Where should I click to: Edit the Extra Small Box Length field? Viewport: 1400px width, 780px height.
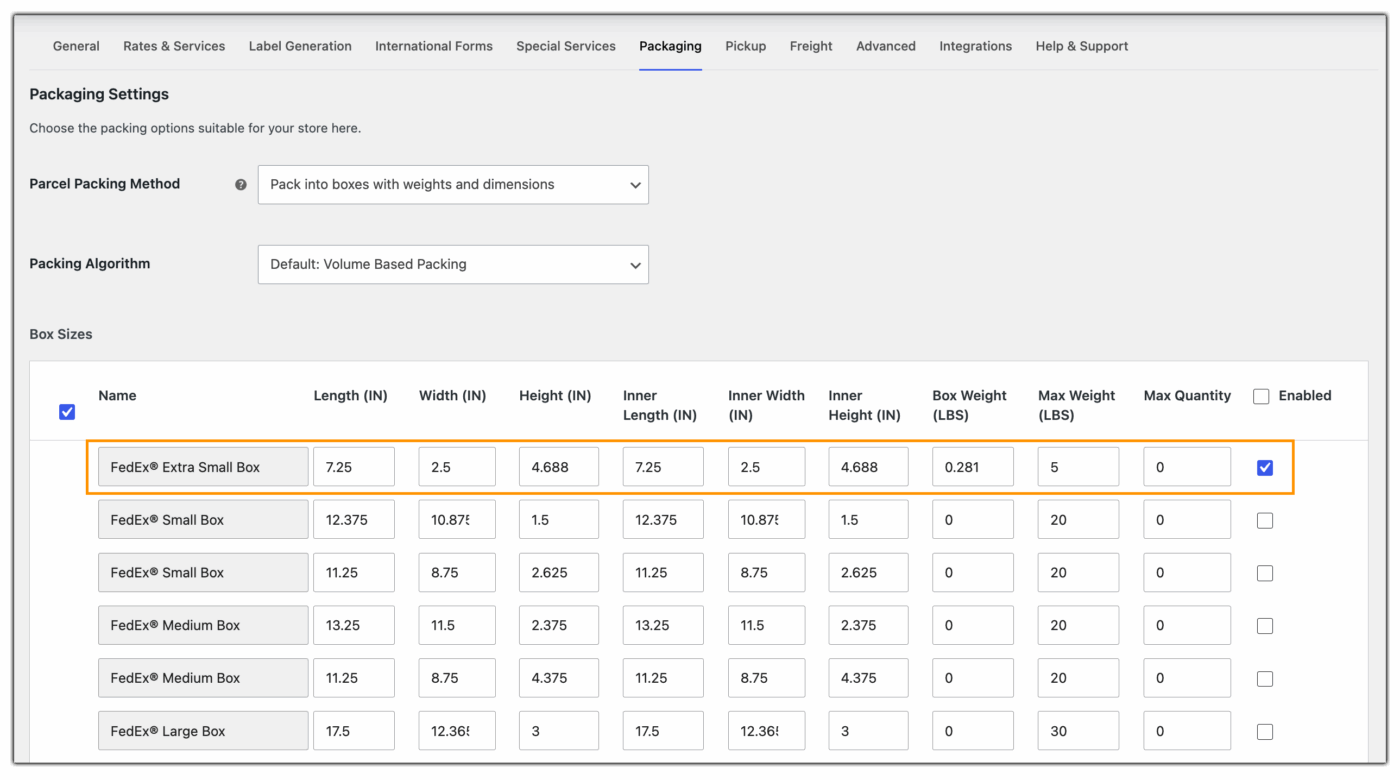click(354, 467)
